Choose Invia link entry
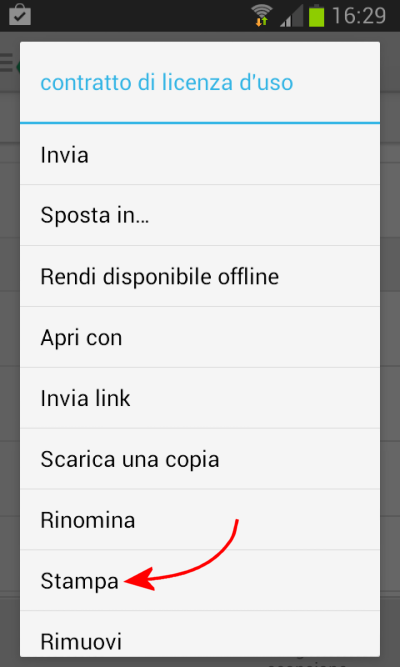Viewport: 400px width, 667px height. (x=200, y=398)
